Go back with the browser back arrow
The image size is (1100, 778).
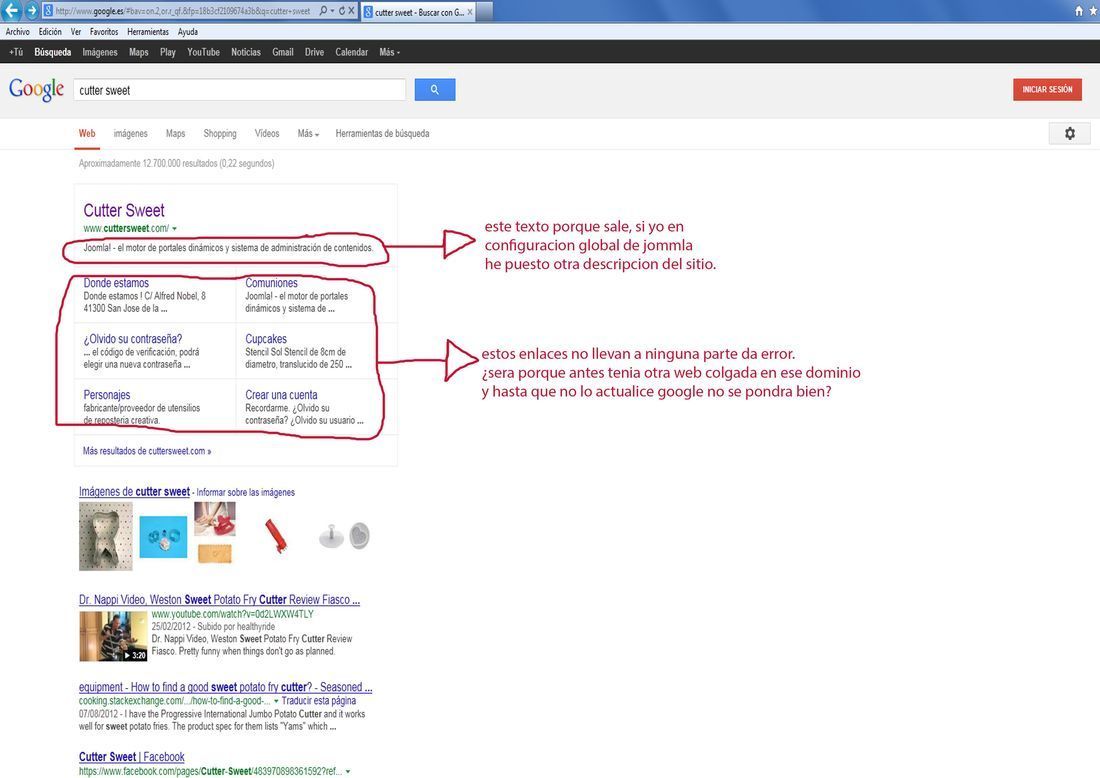12,11
